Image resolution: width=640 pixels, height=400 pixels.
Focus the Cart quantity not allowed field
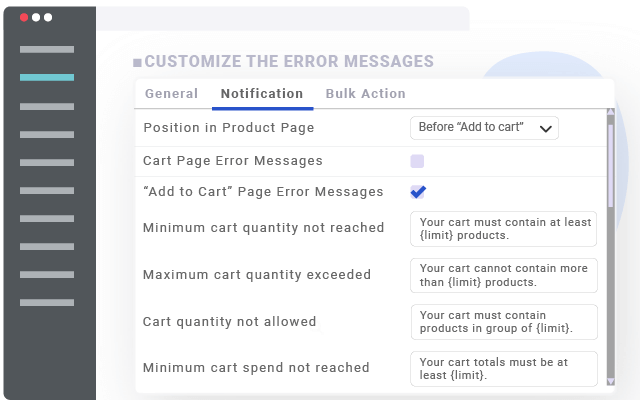pyautogui.click(x=503, y=322)
